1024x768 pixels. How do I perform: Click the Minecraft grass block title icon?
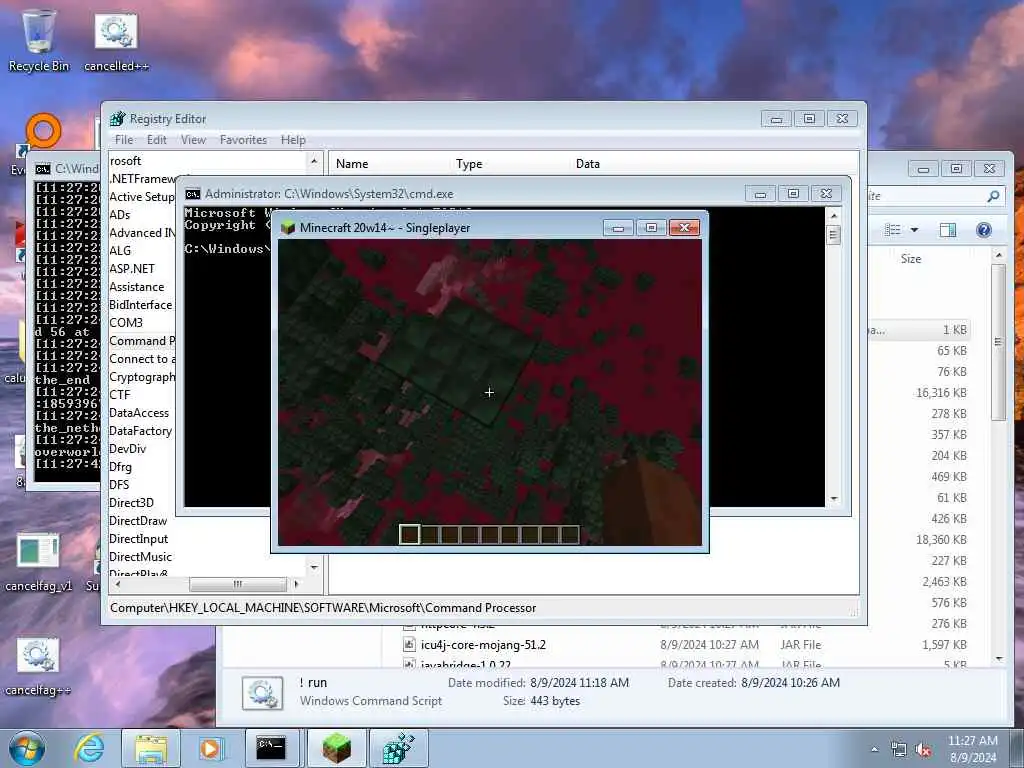pyautogui.click(x=288, y=227)
